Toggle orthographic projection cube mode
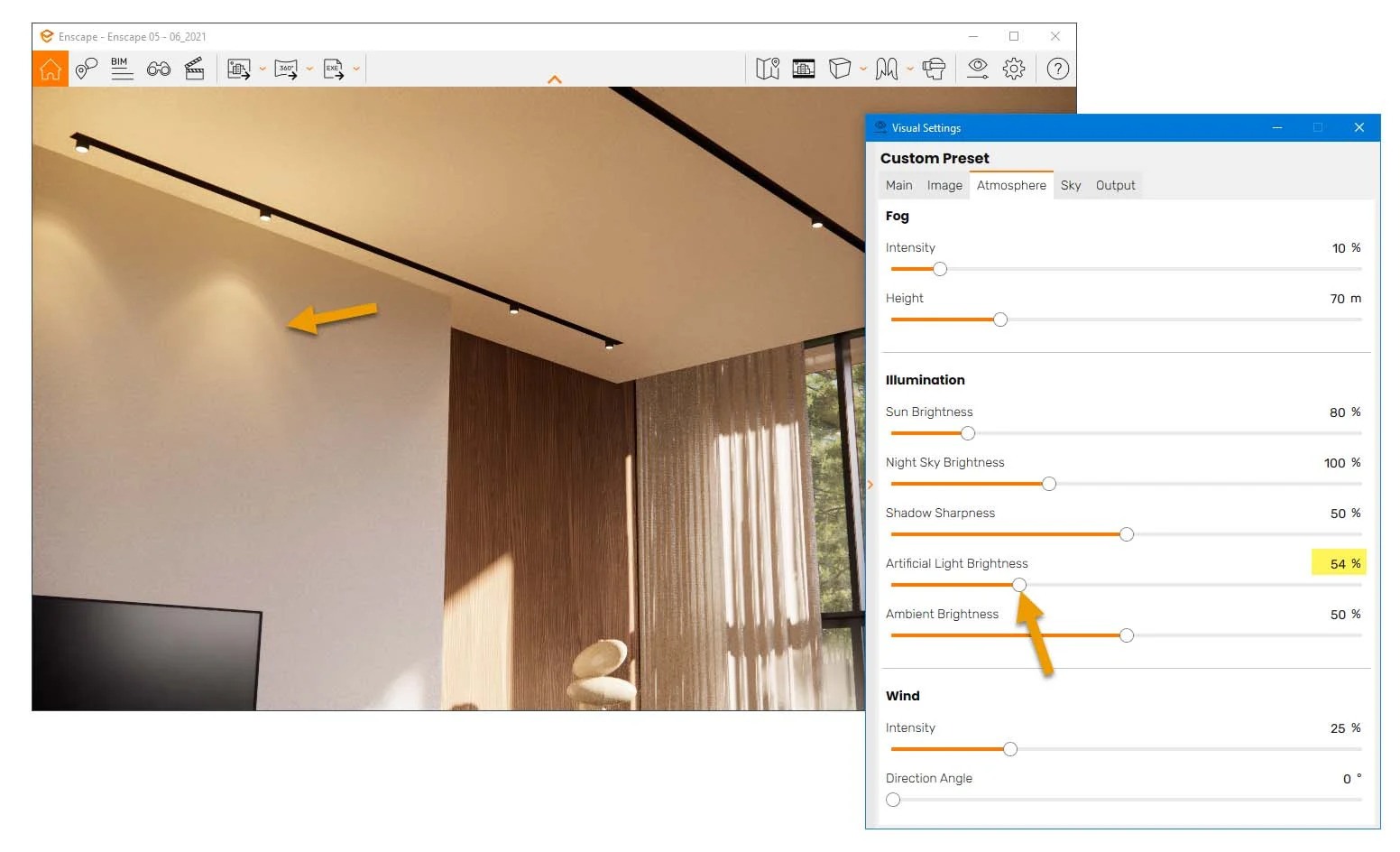The width and height of the screenshot is (1400, 852). [x=840, y=69]
